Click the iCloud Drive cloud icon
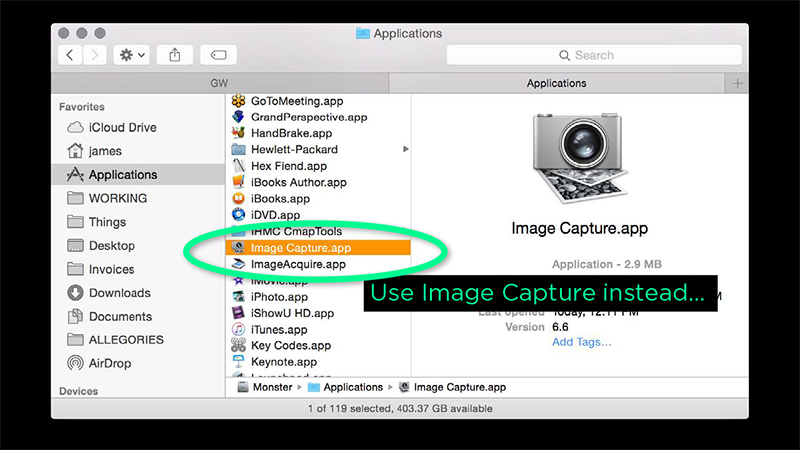Screen dimensions: 800x450 pos(76,128)
